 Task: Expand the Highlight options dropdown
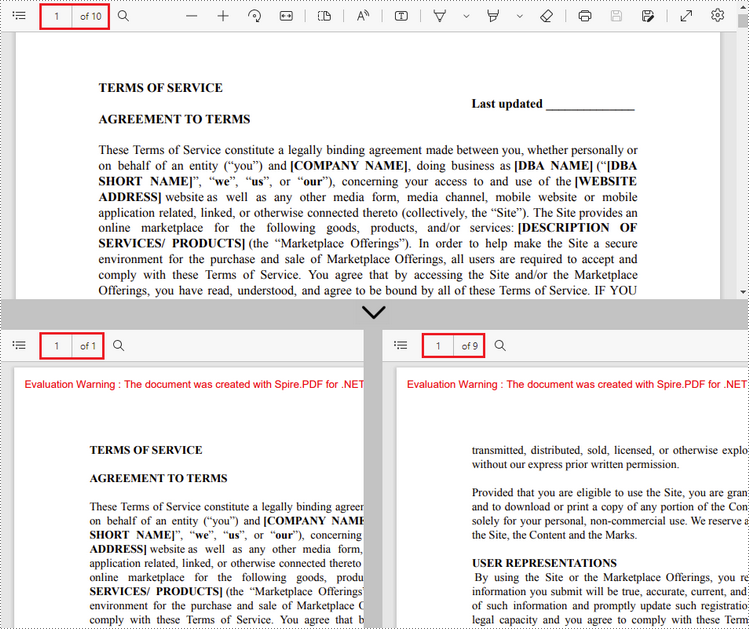(520, 16)
